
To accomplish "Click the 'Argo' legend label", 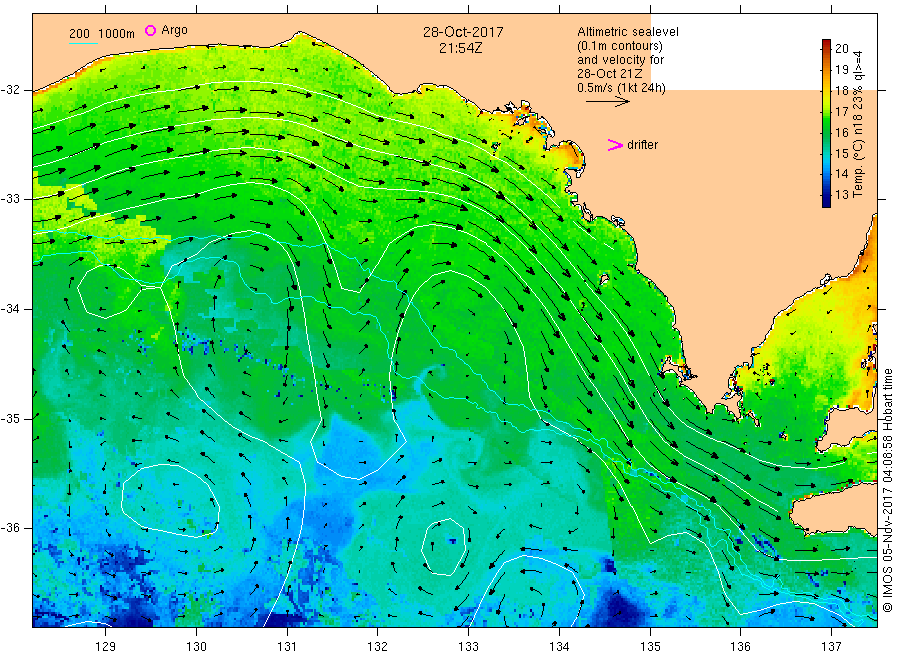I will click(174, 30).
